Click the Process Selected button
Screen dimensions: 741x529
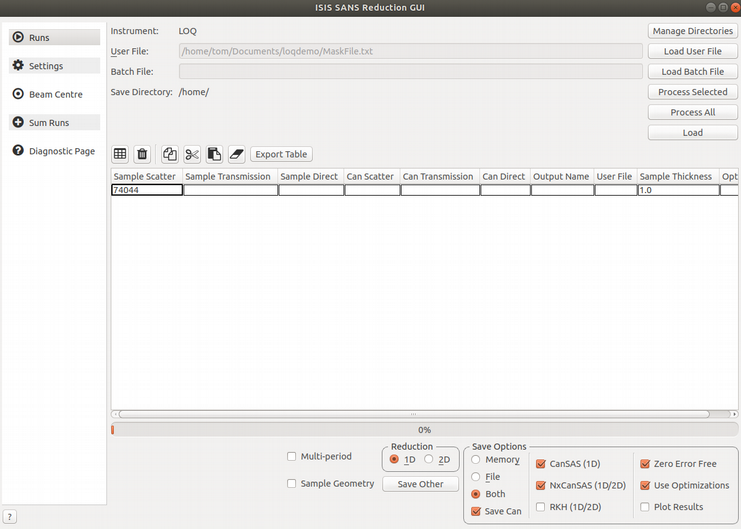[x=692, y=92]
